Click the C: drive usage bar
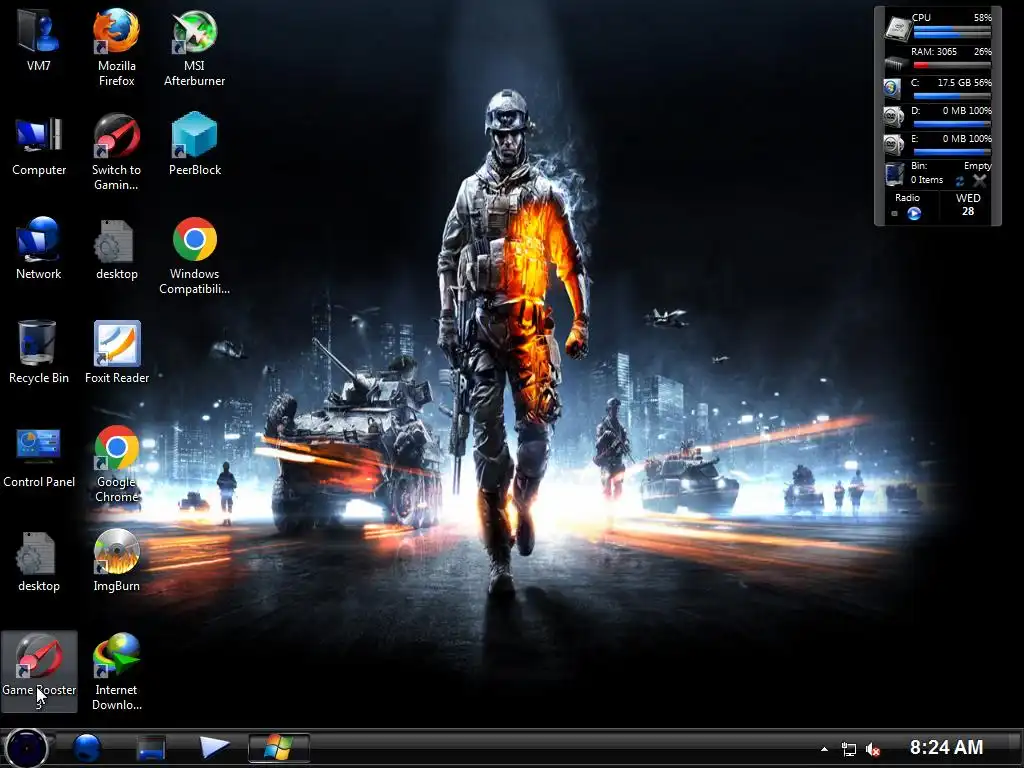 (952, 95)
